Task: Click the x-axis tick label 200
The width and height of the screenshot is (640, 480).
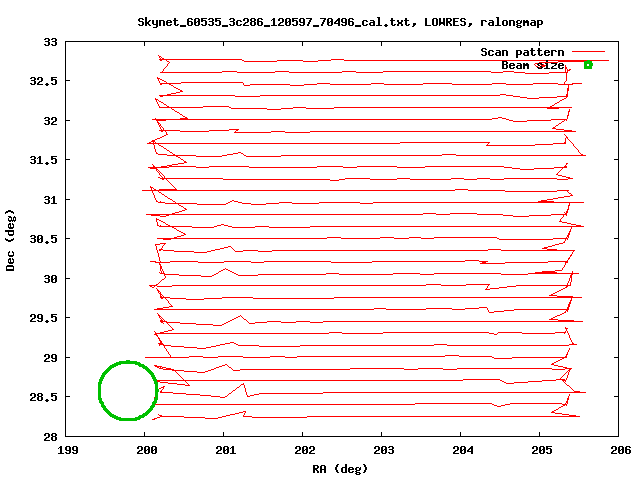Action: pos(147,450)
